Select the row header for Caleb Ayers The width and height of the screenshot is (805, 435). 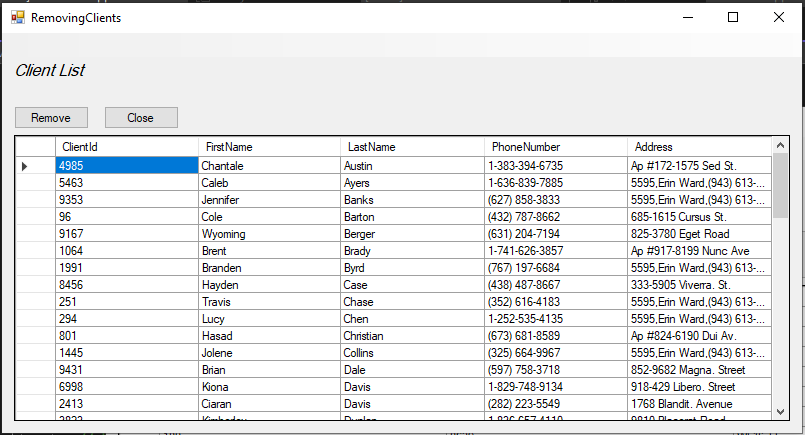click(x=35, y=183)
